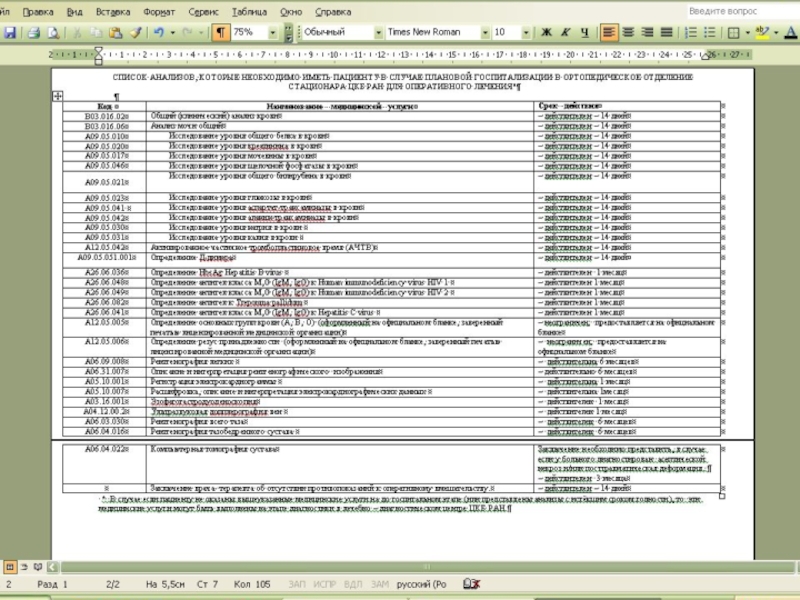800x600 pixels.
Task: Click the Format Painter brush icon
Action: (135, 32)
